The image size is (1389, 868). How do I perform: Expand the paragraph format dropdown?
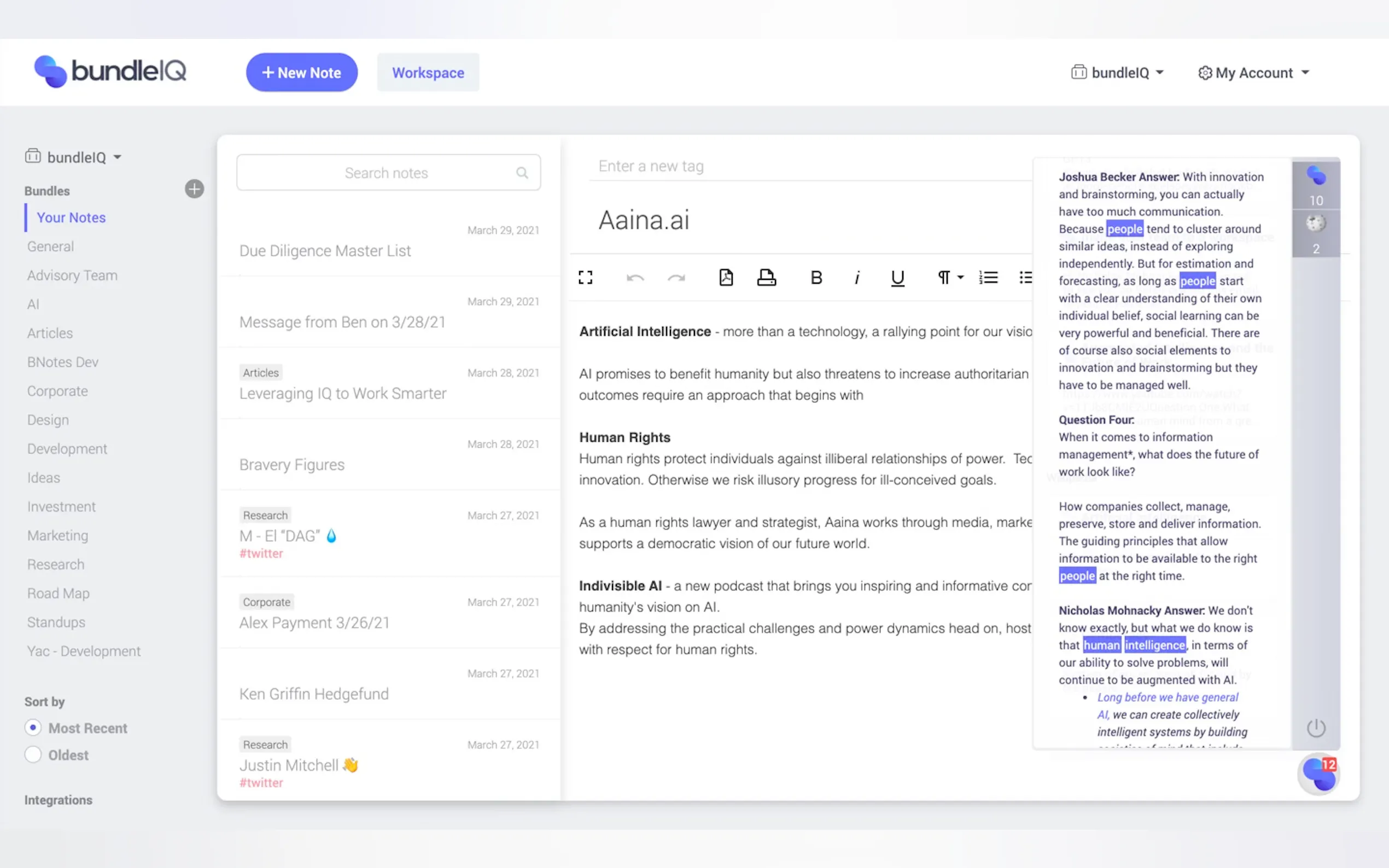point(950,278)
